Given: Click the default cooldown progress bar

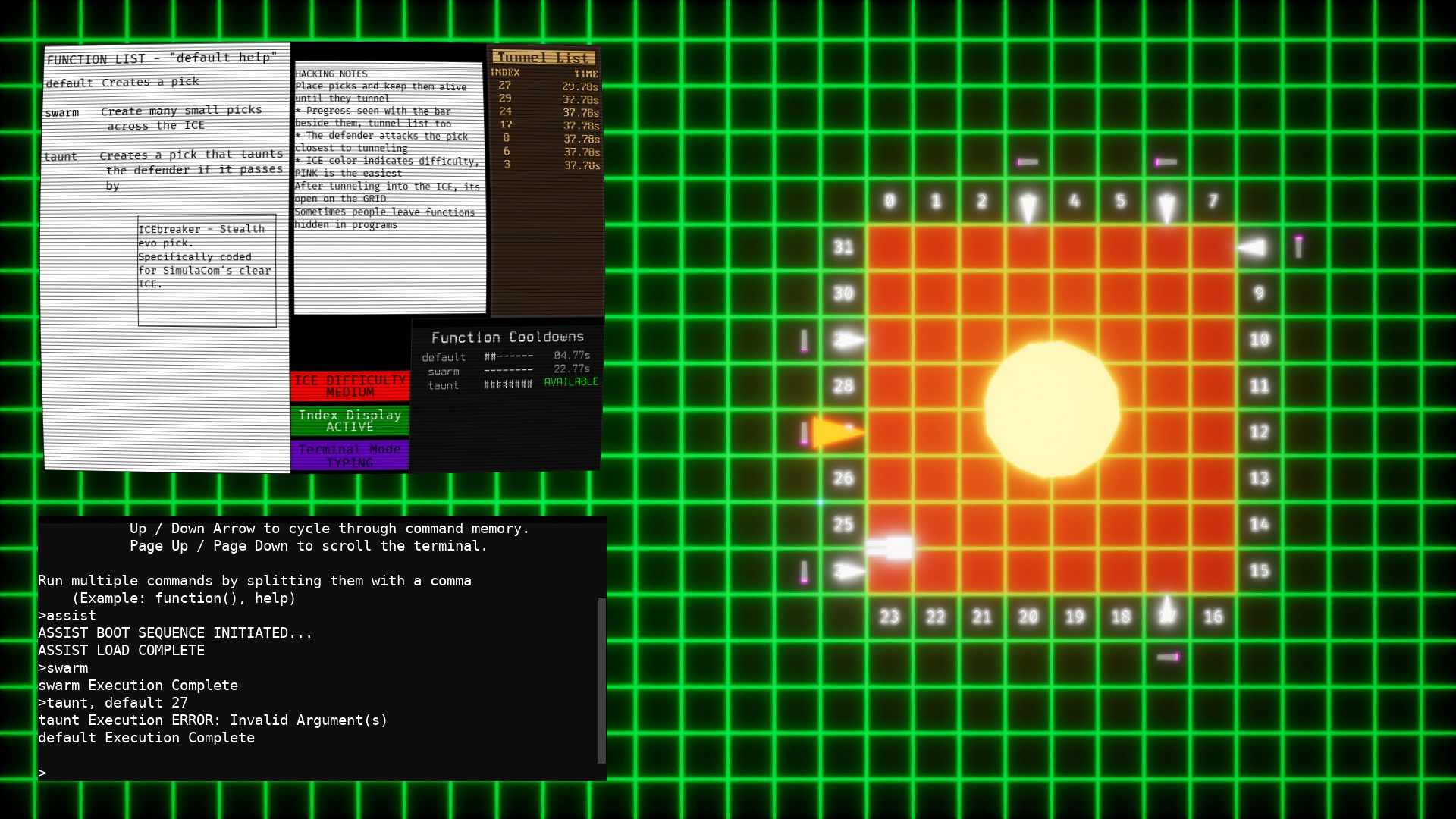Looking at the screenshot, I should click(x=508, y=356).
